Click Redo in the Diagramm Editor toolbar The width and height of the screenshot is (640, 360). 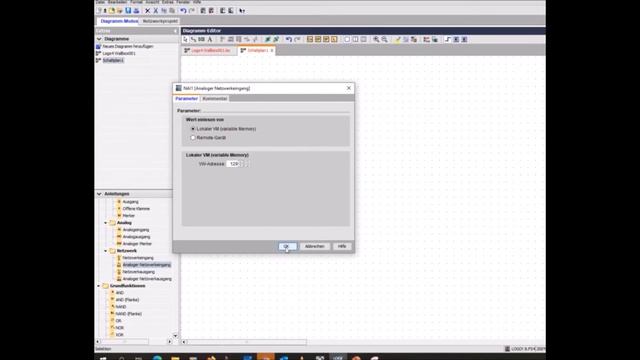[297, 40]
